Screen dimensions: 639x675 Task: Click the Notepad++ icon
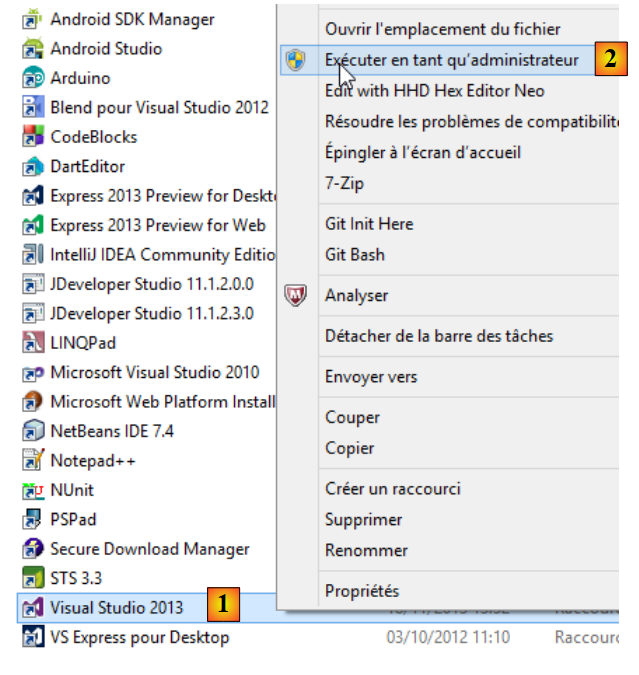[33, 461]
